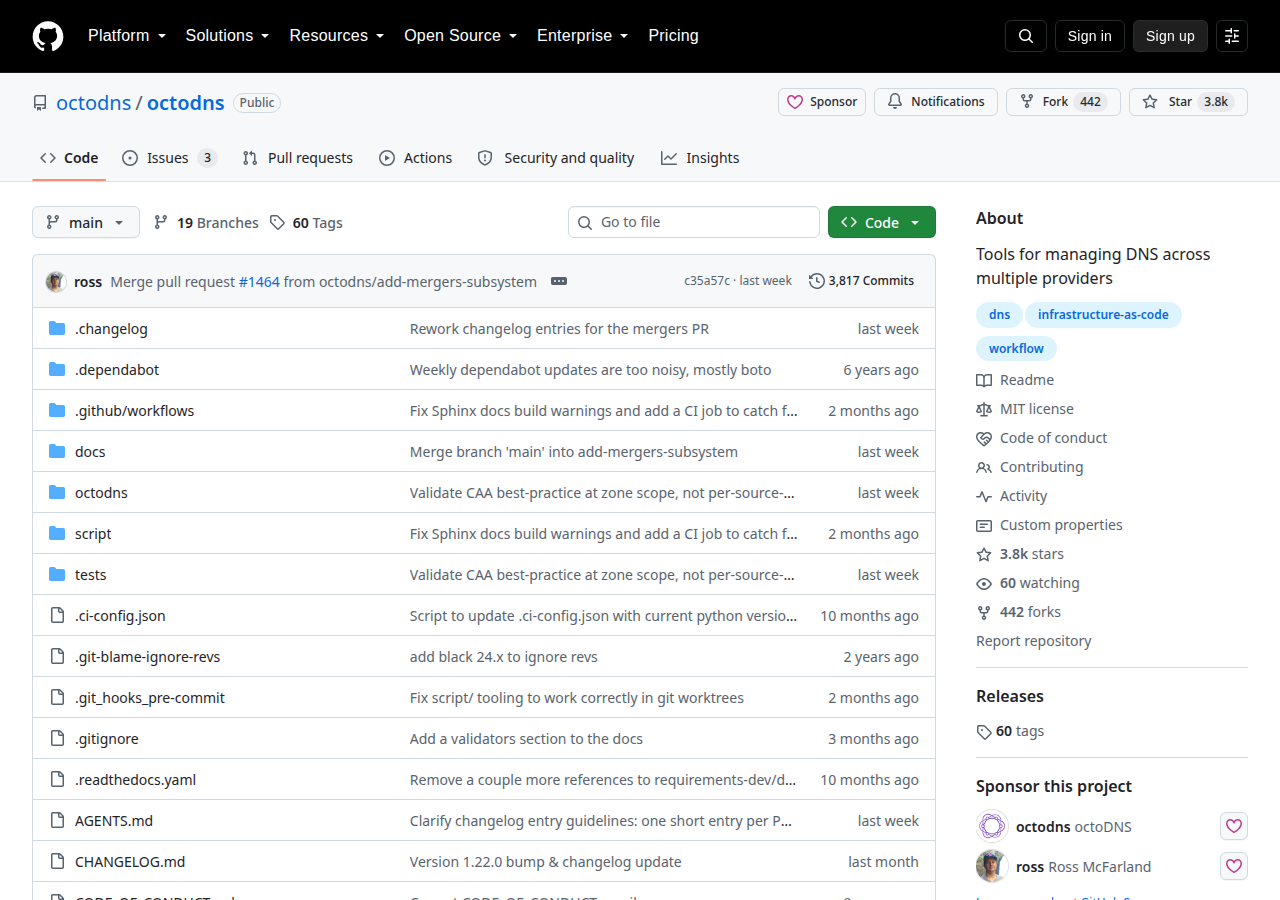Open the Pricing link
The height and width of the screenshot is (900, 1280).
pyautogui.click(x=673, y=35)
